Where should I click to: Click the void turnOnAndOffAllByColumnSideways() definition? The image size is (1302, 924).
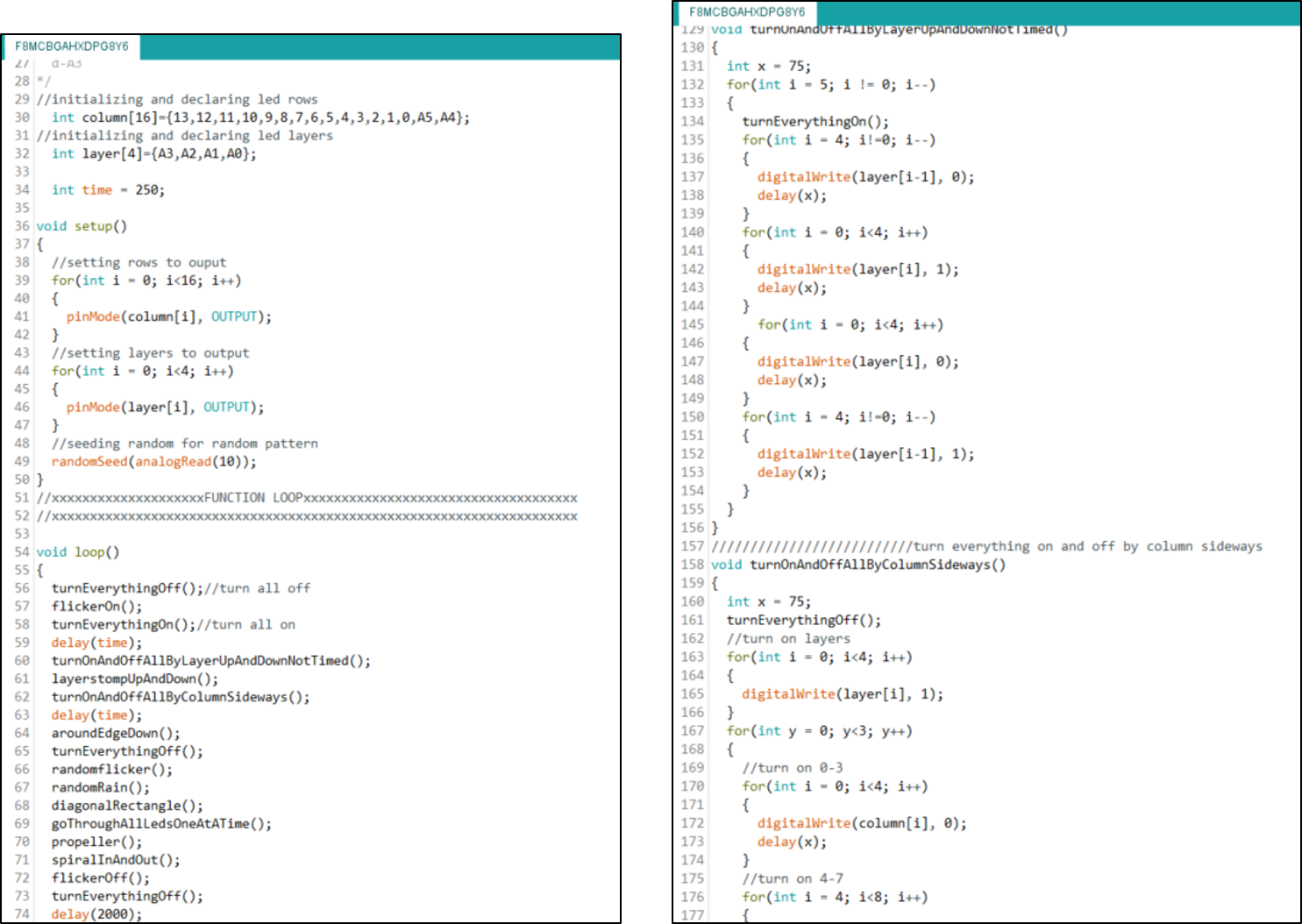tap(858, 565)
